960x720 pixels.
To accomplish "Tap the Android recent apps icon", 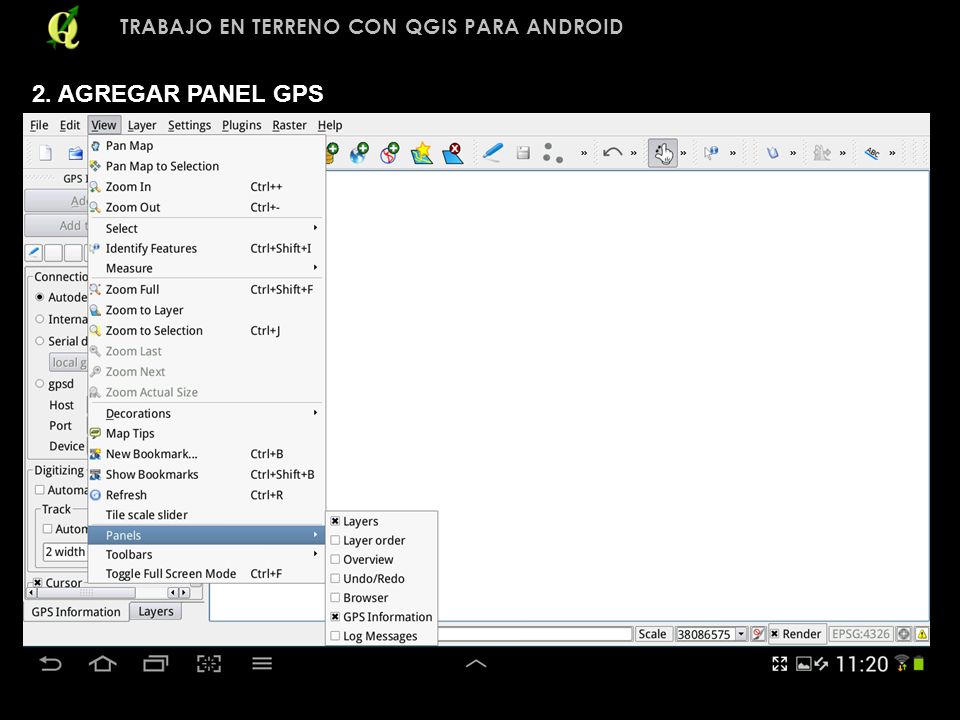I will [156, 663].
